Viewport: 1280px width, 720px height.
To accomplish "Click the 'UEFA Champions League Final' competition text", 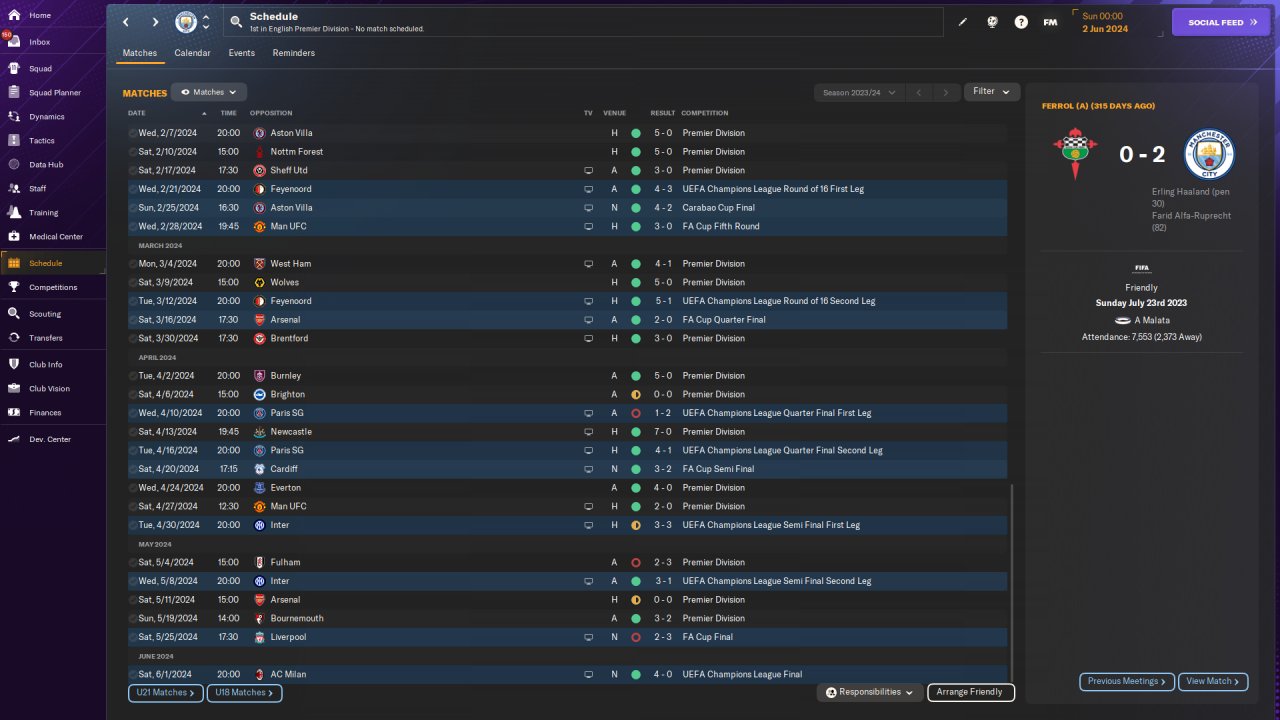I will (x=742, y=675).
